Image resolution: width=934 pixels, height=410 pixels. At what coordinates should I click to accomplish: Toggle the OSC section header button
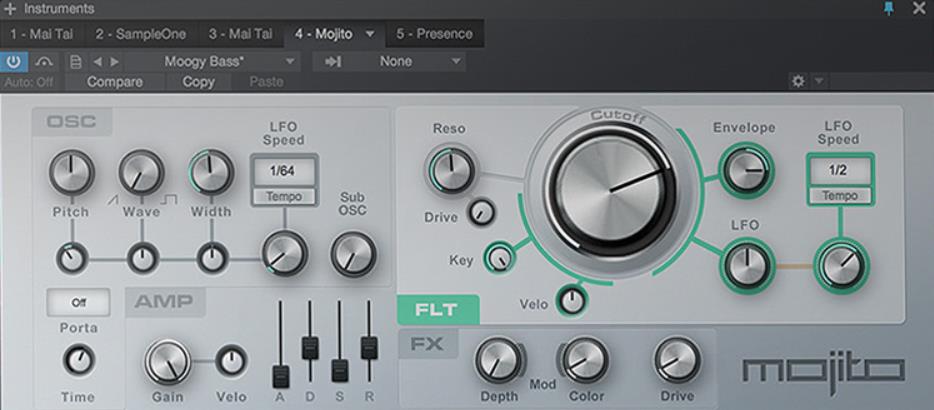(x=71, y=122)
